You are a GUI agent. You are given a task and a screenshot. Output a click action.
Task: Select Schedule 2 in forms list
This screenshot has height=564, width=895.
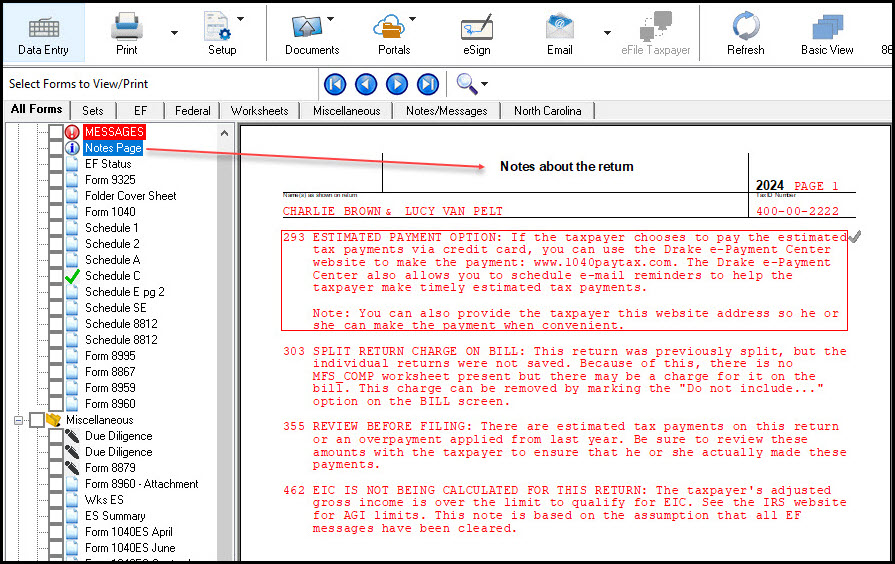[x=112, y=244]
